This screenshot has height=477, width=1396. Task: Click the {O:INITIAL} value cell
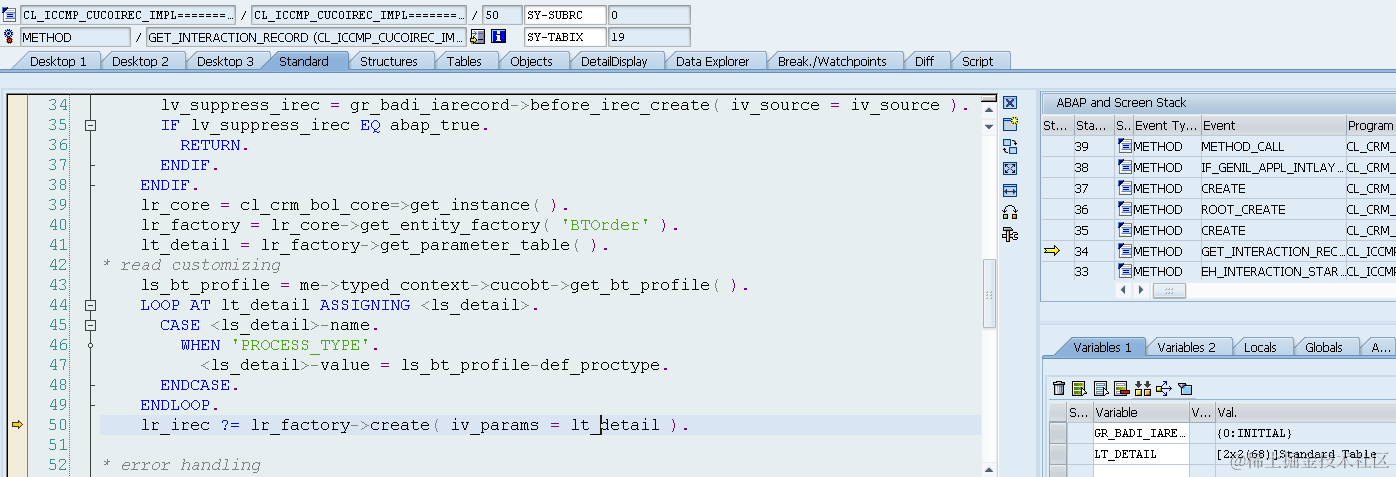[1304, 433]
